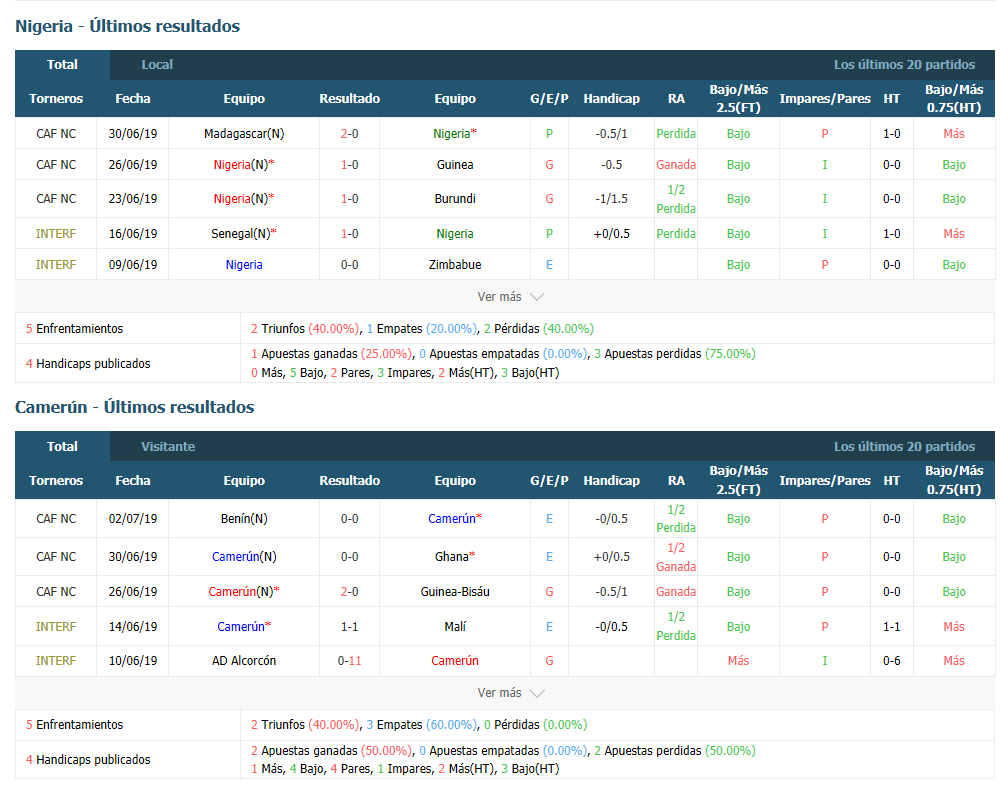Image resolution: width=1001 pixels, height=785 pixels.
Task: Click Camerún's '4 Handicaps publicados' label
Action: pos(88,759)
